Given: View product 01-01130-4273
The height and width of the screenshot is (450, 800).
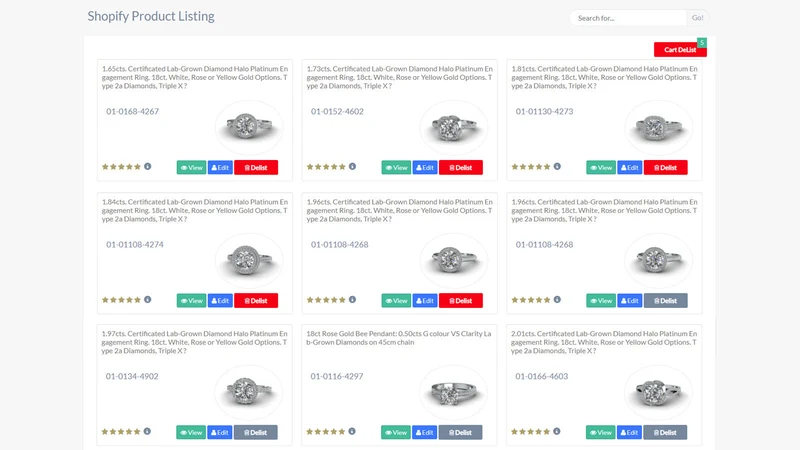Looking at the screenshot, I should click(x=601, y=167).
